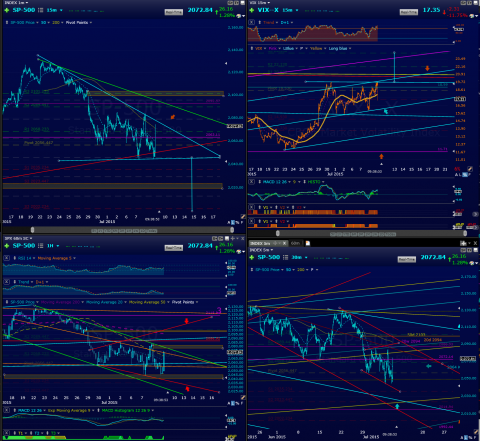The image size is (480, 441).
Task: Open the MACD 12 26 dropdown on the 1H chart
Action: coord(32,411)
